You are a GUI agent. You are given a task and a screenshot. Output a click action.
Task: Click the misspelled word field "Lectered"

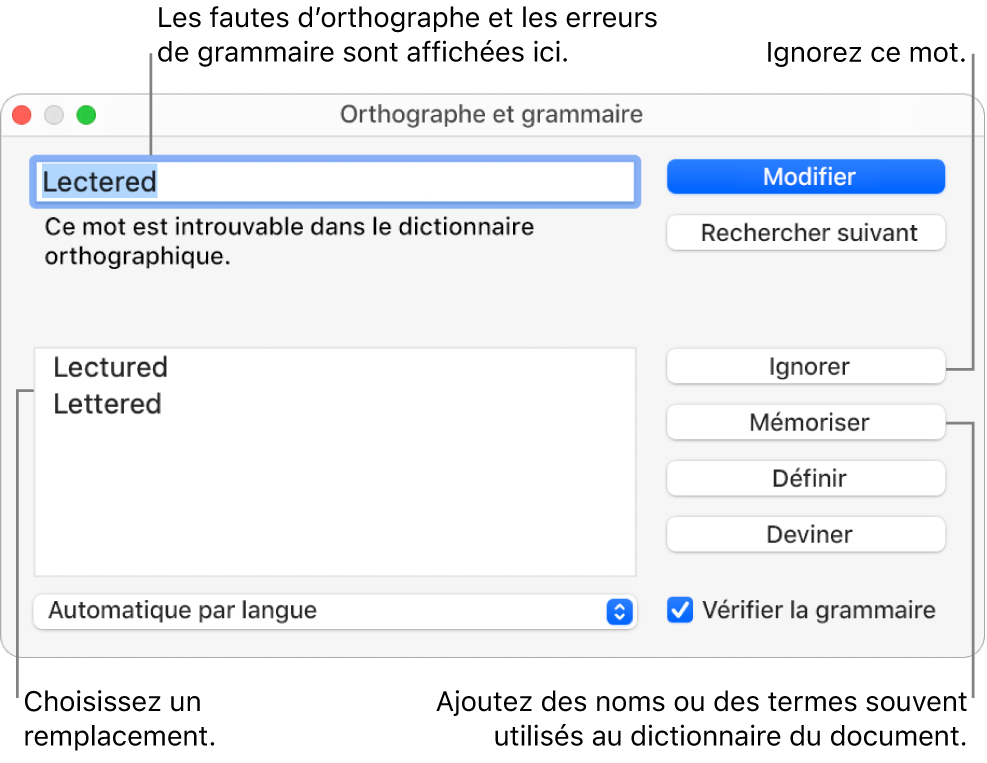(x=335, y=182)
